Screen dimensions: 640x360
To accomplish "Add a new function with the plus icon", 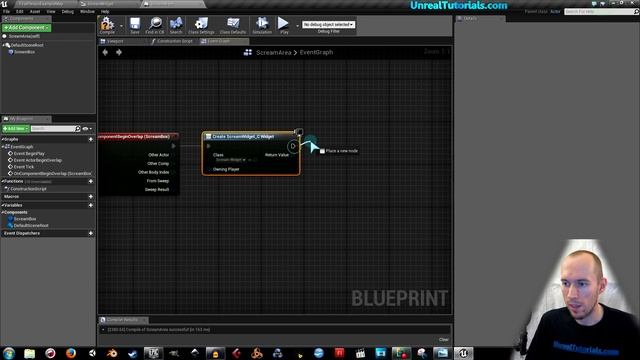I will pyautogui.click(x=91, y=181).
